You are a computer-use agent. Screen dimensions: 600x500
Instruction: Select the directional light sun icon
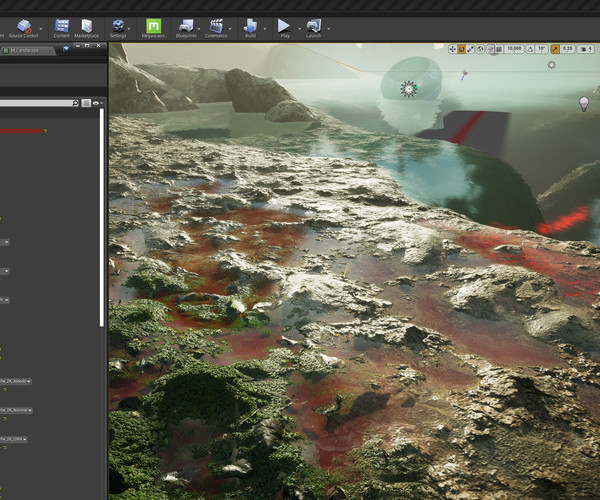point(551,65)
